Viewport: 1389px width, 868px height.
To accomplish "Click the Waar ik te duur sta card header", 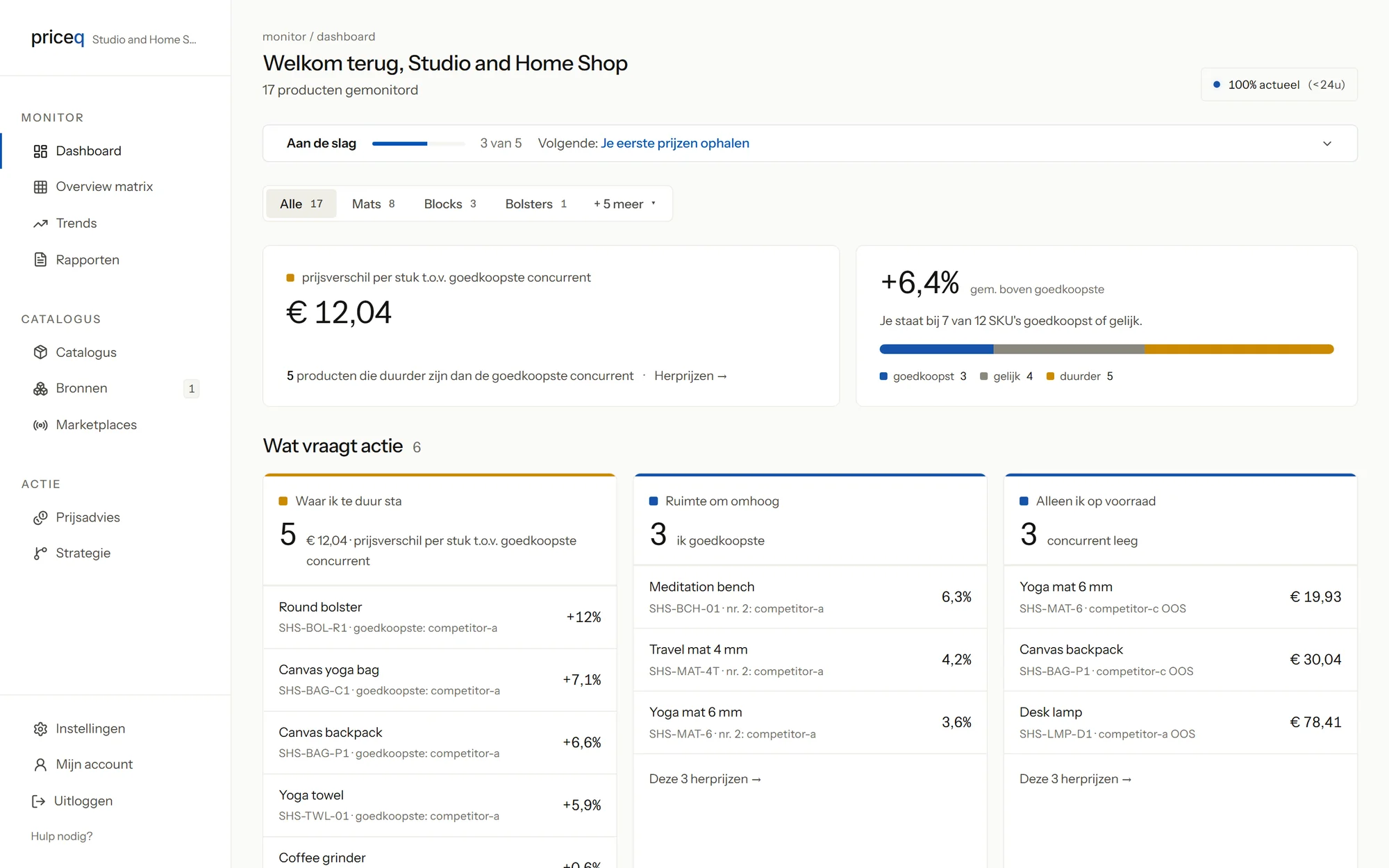I will [x=440, y=531].
